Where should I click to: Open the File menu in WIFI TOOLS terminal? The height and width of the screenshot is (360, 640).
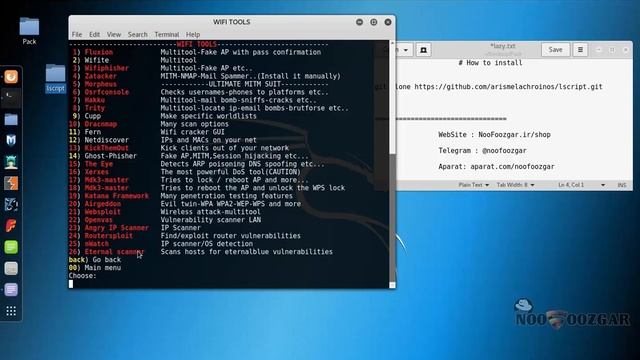[77, 35]
